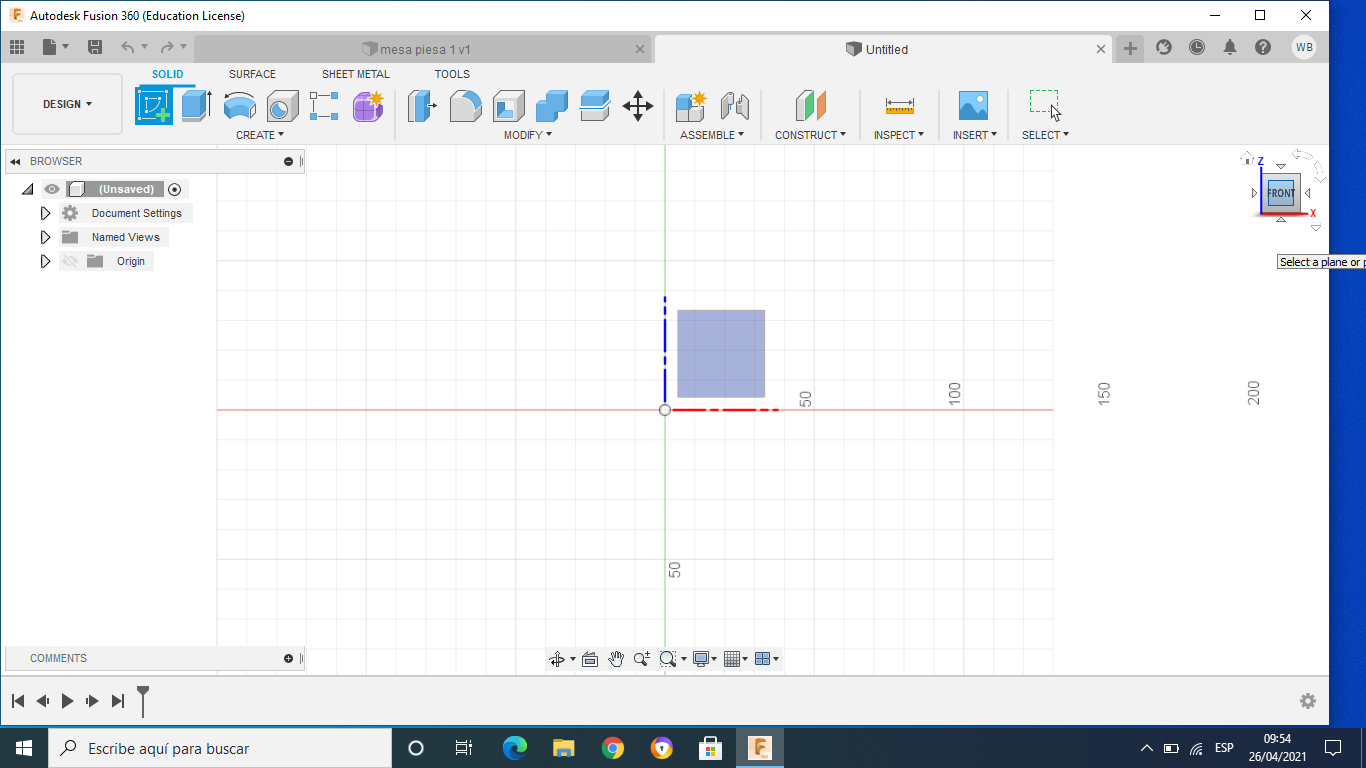Select the Extrude tool
This screenshot has height=768, width=1366.
196,105
